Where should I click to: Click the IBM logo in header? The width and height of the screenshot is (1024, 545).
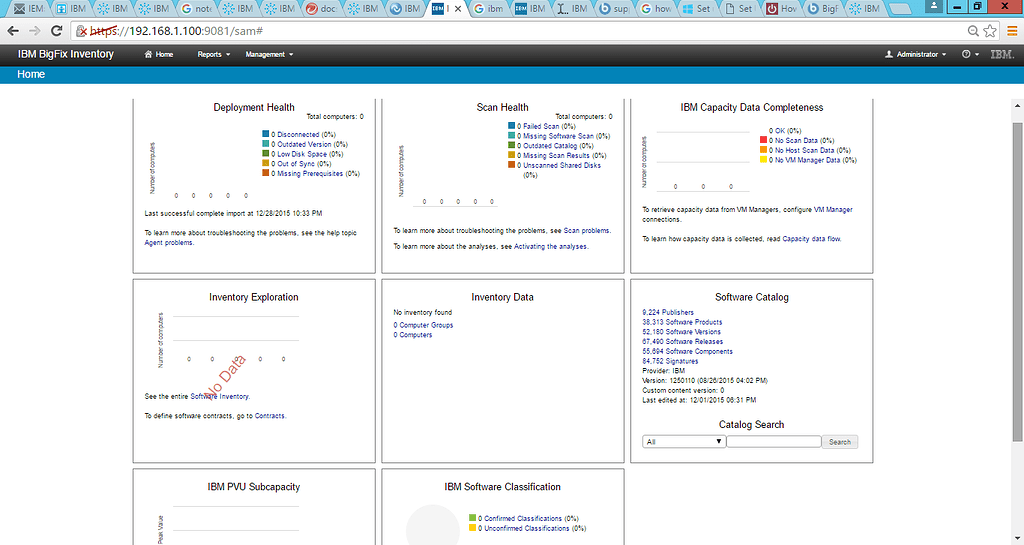[x=1002, y=55]
